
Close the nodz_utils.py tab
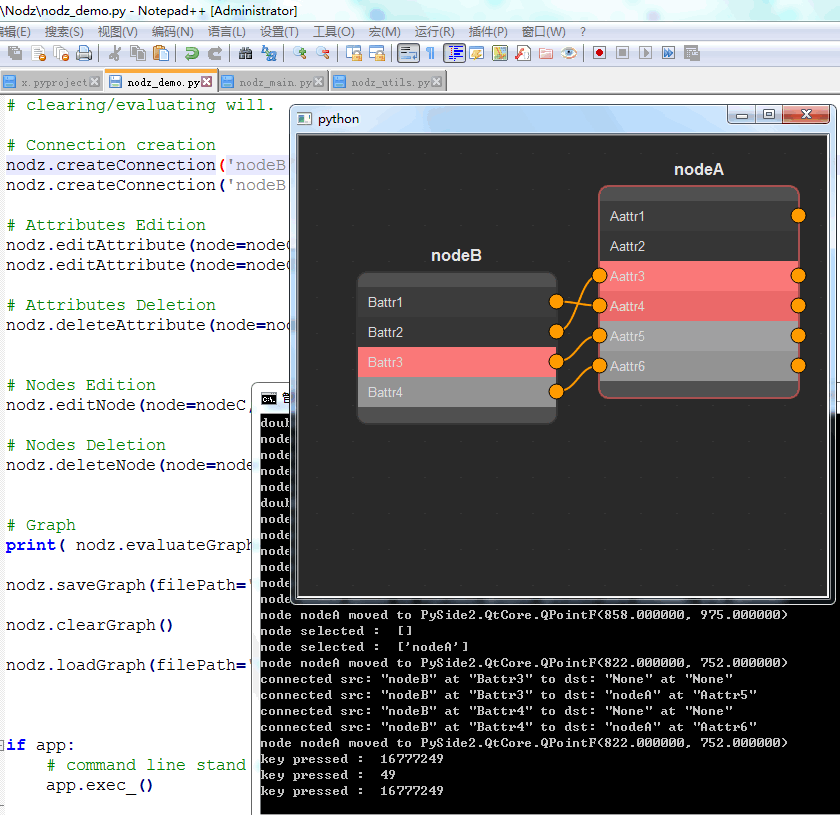[x=437, y=81]
